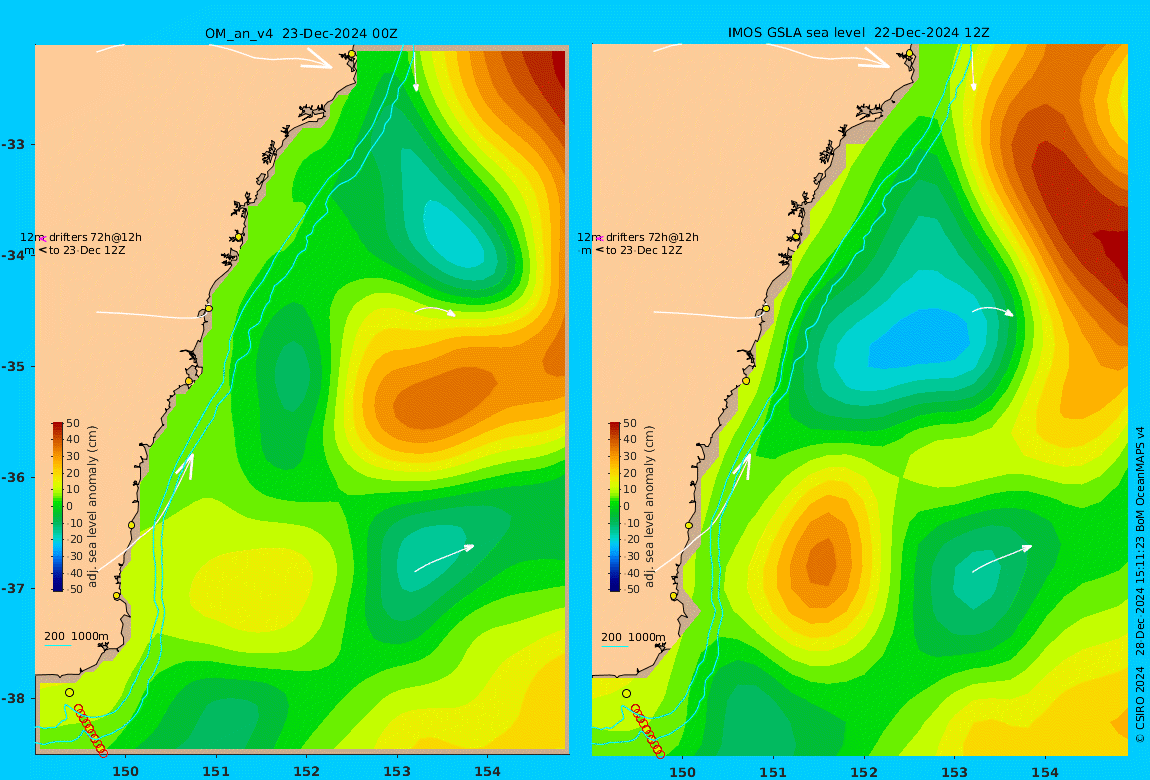Select the -37 latitude axis label
Screen dimensions: 1150x780
pos(15,589)
